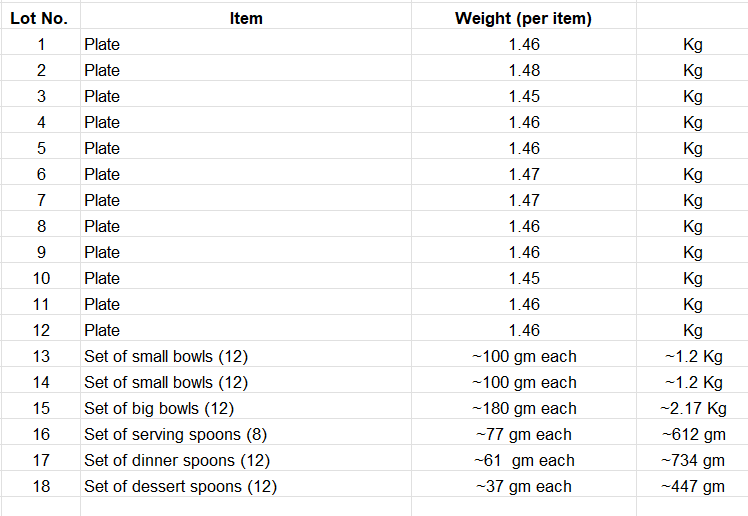Select the '~447 gm' total cell
This screenshot has height=516, width=748.
(x=692, y=486)
